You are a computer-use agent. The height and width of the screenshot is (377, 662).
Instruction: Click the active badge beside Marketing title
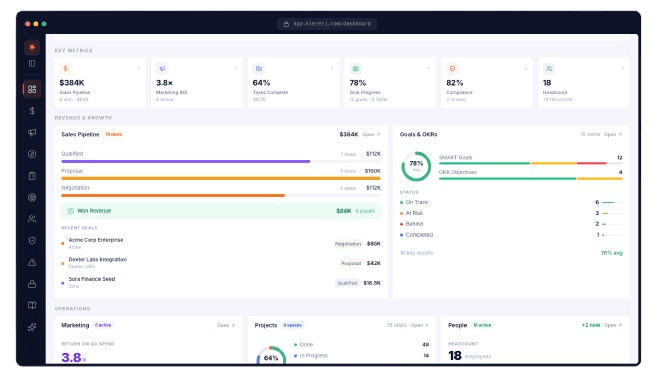point(103,325)
